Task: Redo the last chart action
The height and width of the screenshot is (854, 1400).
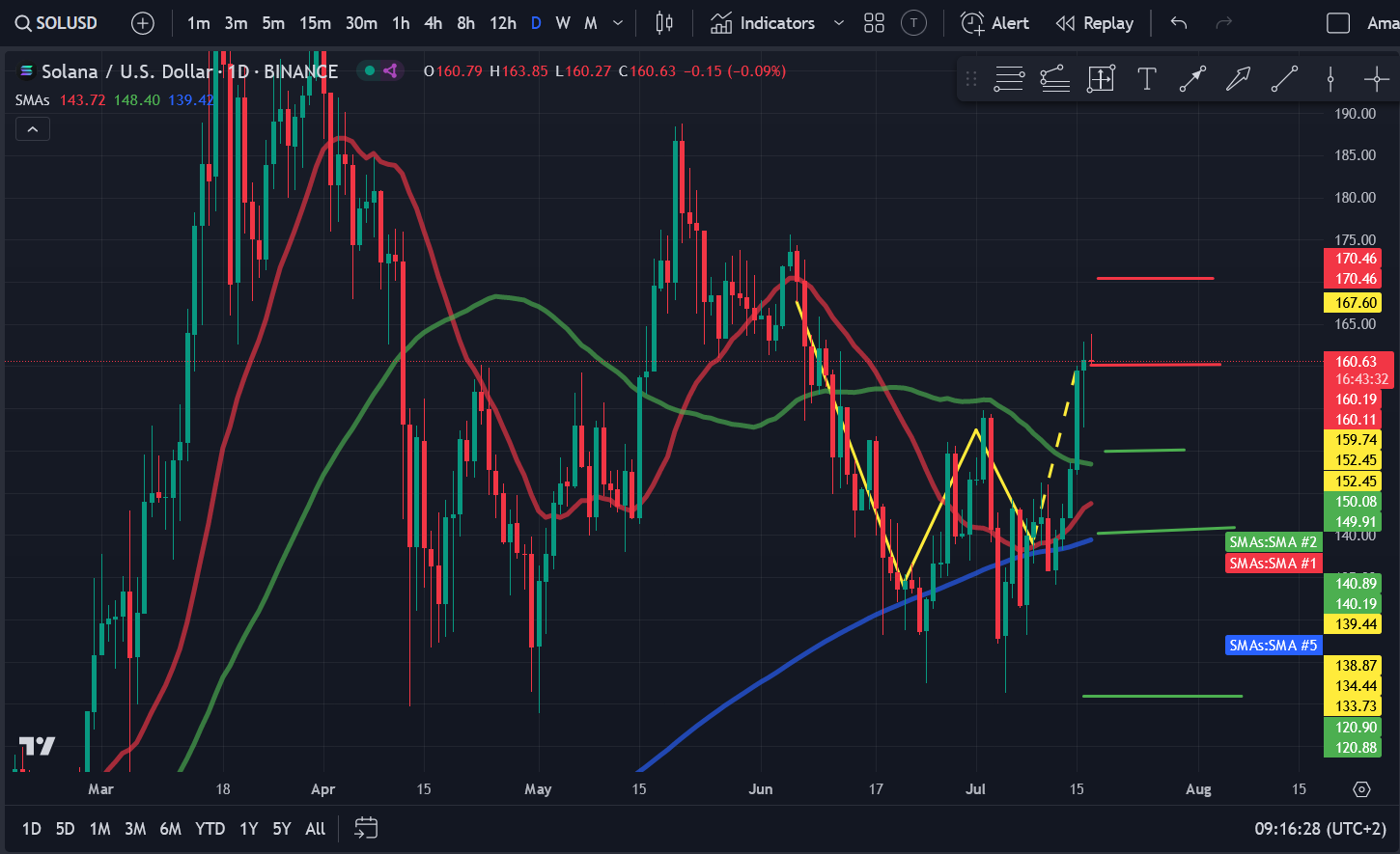Action: (1223, 23)
